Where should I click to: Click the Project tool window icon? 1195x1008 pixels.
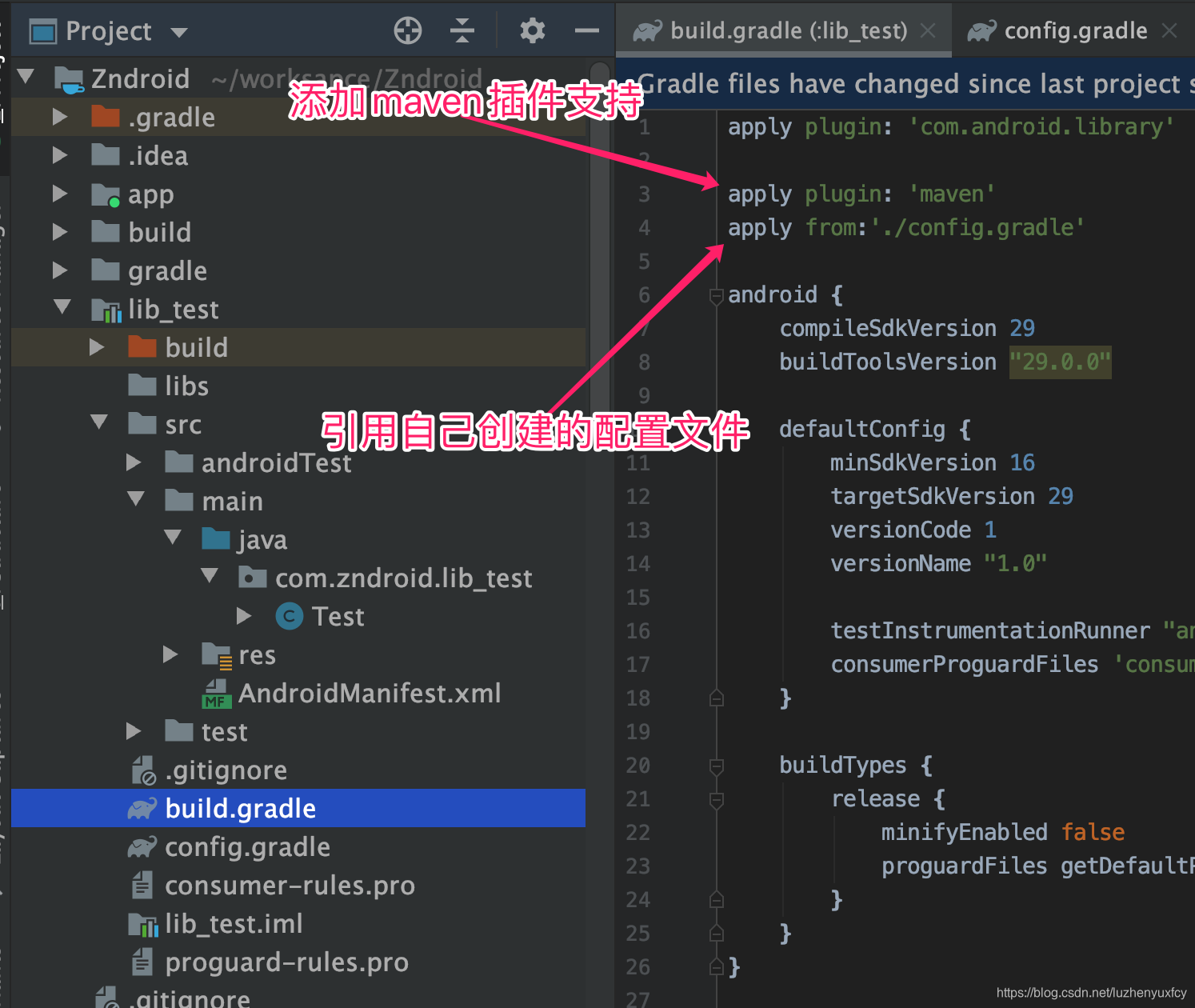pyautogui.click(x=43, y=32)
